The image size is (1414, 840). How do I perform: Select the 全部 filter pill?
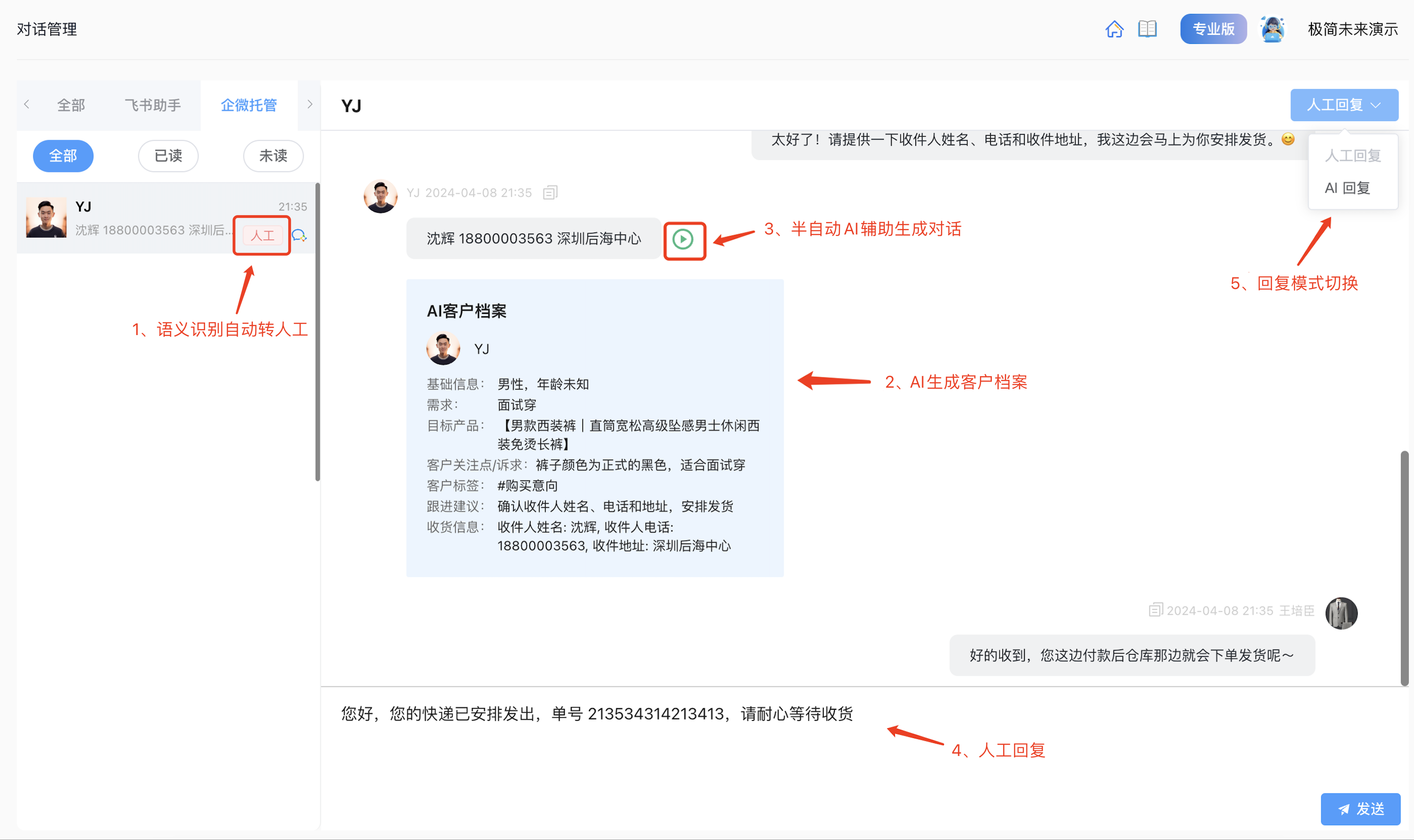[63, 156]
